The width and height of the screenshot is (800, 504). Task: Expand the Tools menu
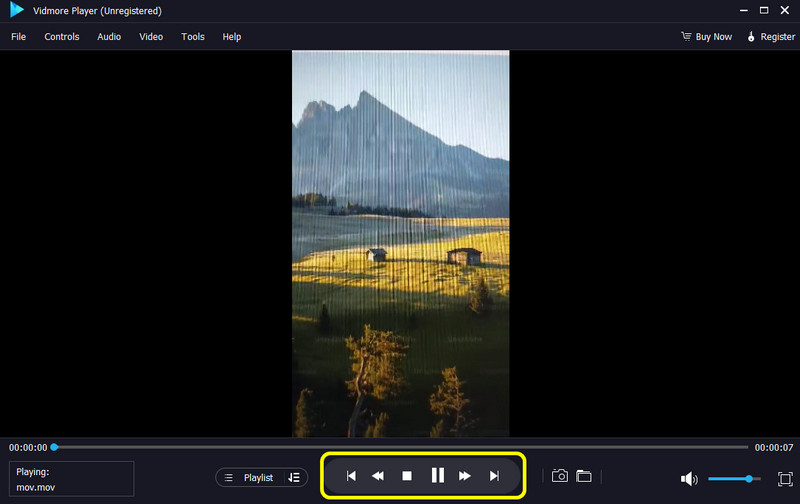pos(193,37)
